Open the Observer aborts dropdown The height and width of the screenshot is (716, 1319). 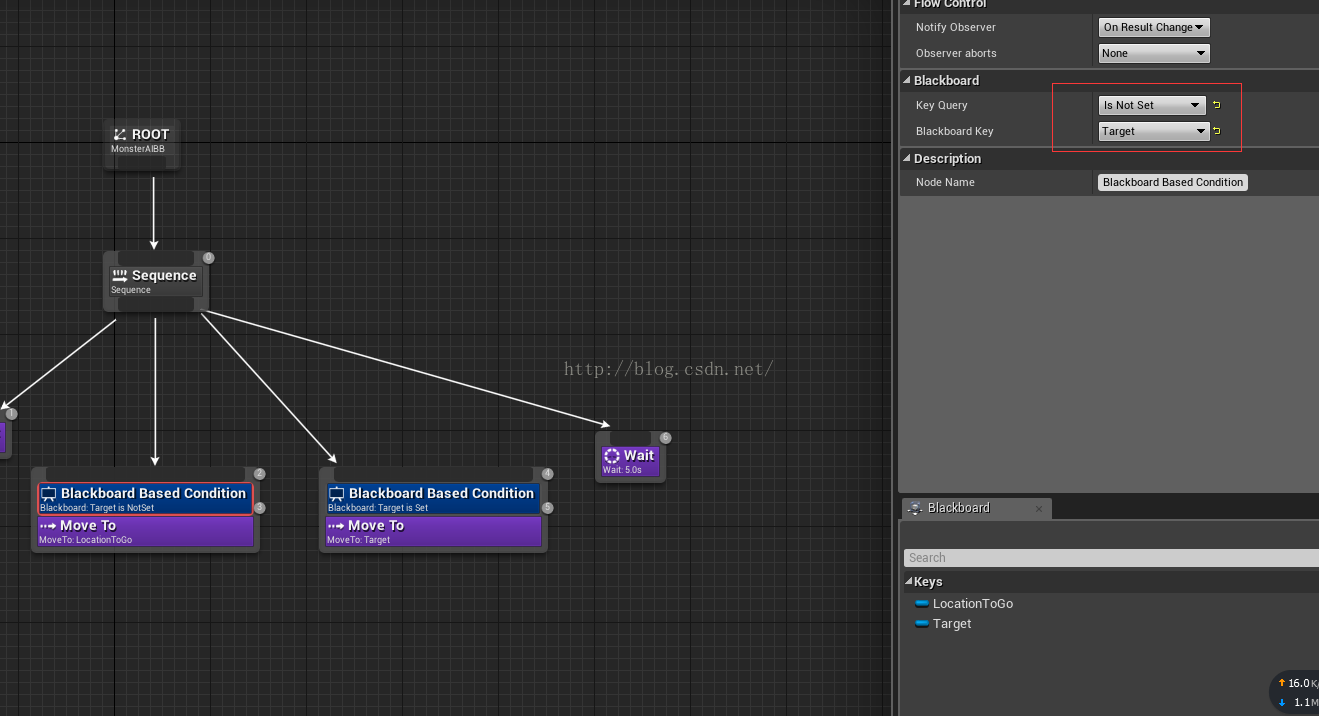coord(1154,53)
